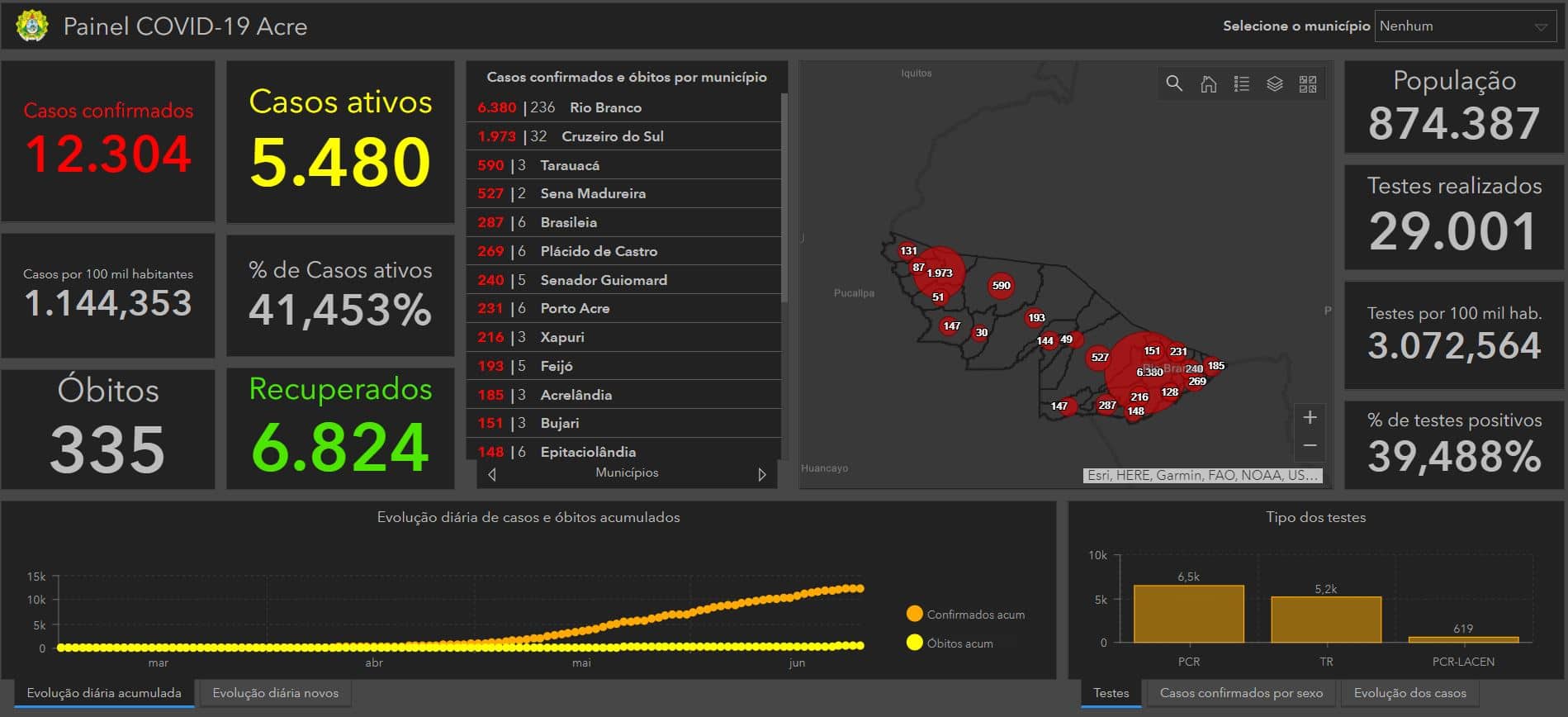Click the PCR bar in test chart

(x=1188, y=613)
